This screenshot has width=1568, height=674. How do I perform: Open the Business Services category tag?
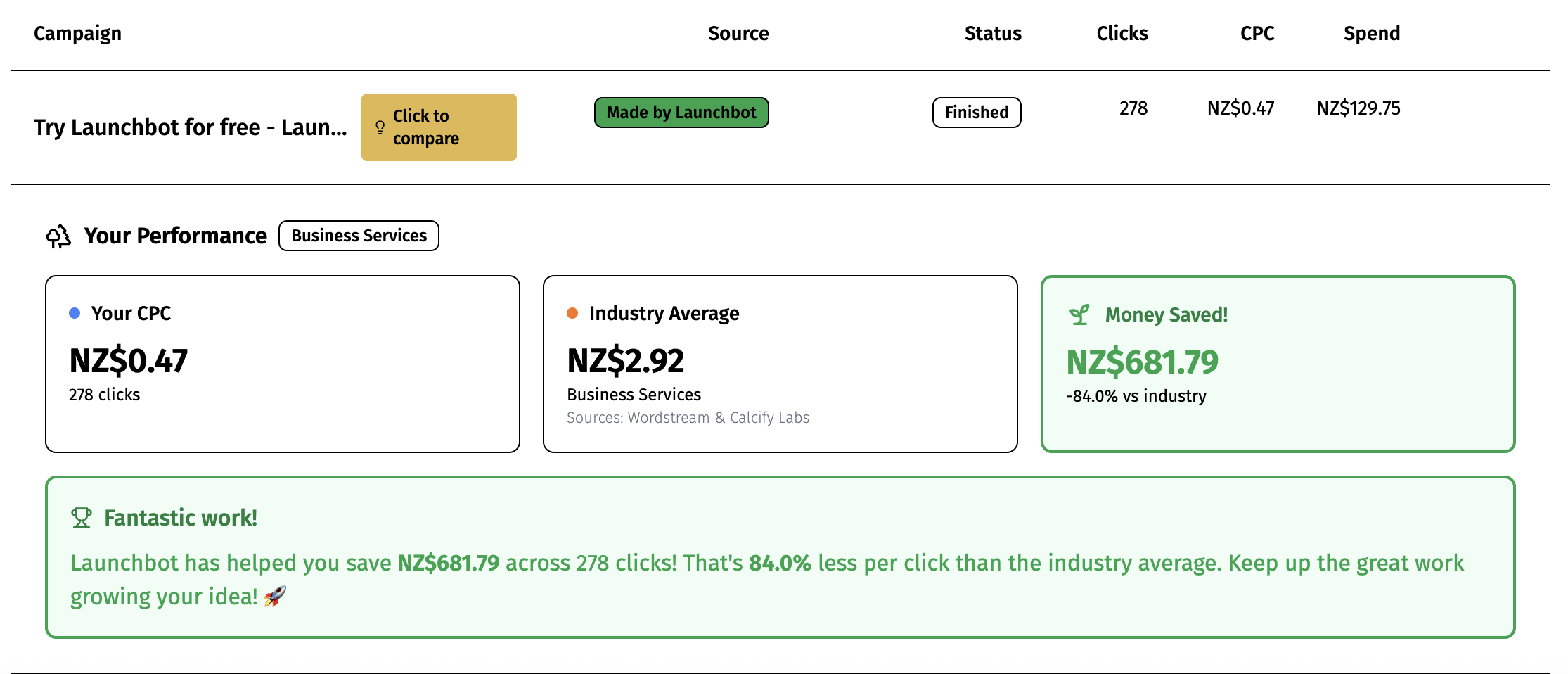(359, 236)
